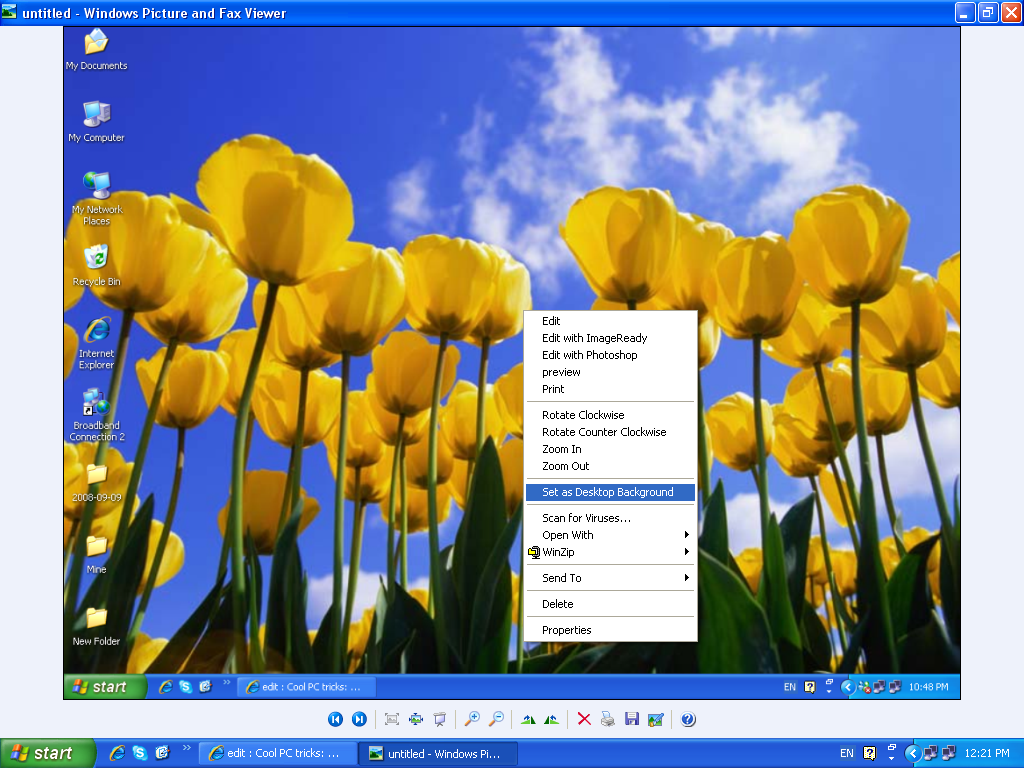Screen dimensions: 1024x768
Task: Expand hidden system tray icons arrow
Action: click(912, 753)
